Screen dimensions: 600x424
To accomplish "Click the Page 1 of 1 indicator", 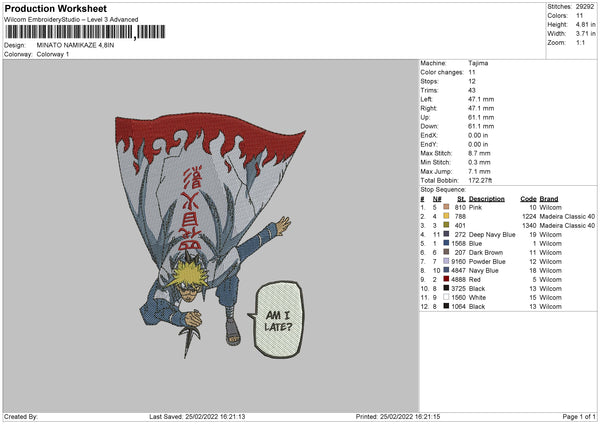I will pos(579,416).
